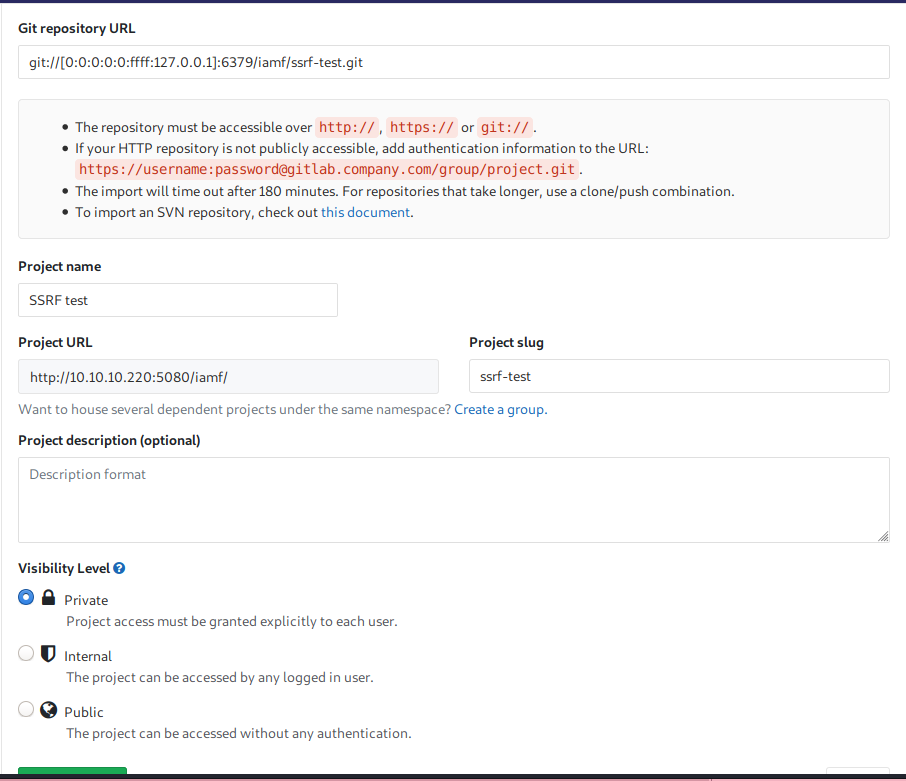Click the 'Internal' visibility label text
Image resolution: width=906 pixels, height=781 pixels.
point(88,656)
